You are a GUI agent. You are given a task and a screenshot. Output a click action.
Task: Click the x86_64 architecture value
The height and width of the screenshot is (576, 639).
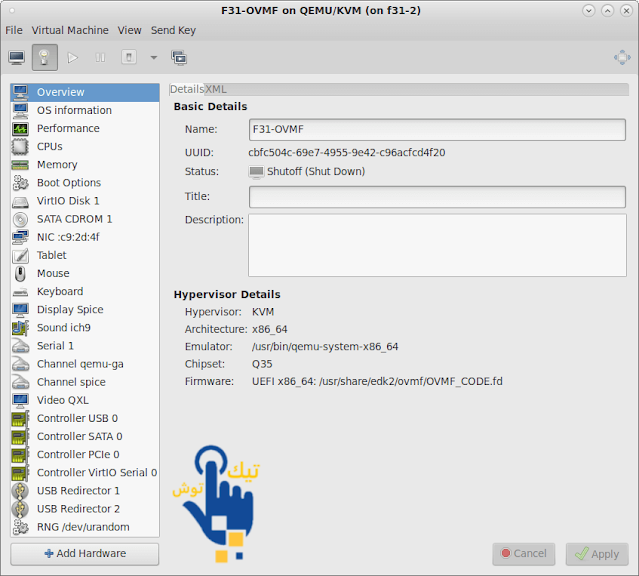(269, 329)
